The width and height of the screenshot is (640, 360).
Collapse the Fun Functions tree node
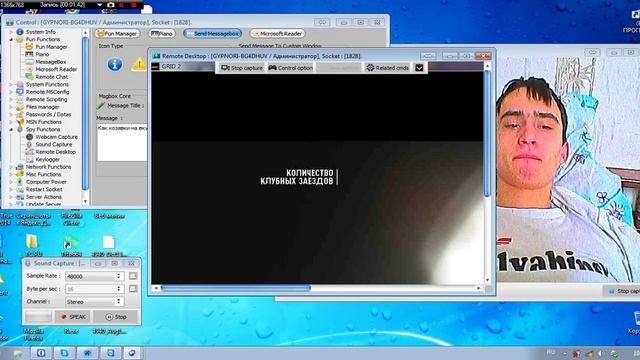[11, 40]
